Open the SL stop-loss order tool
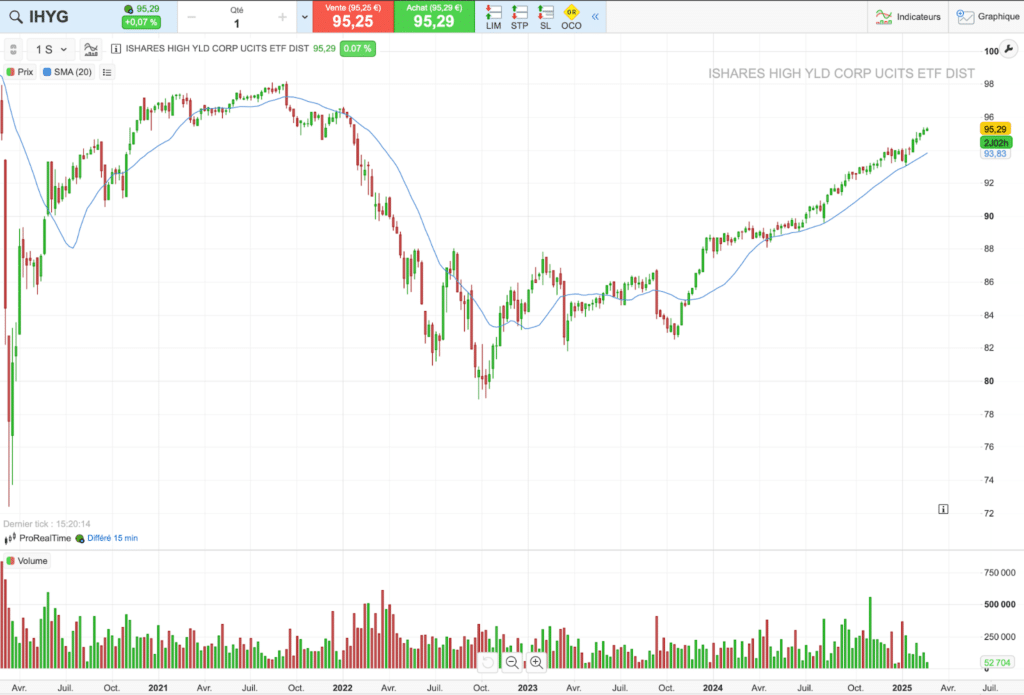The height and width of the screenshot is (695, 1024). [x=545, y=17]
